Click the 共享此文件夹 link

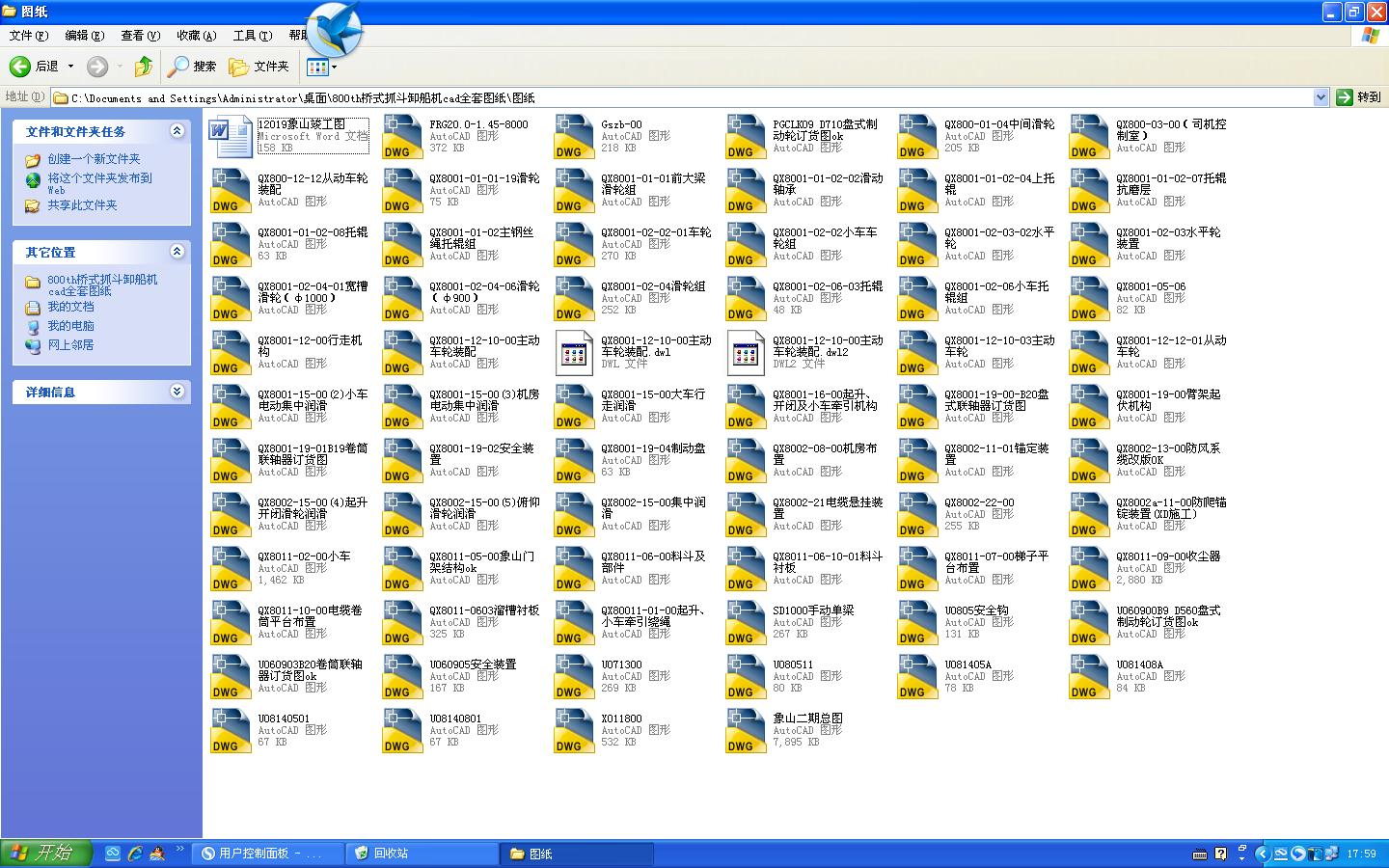(x=82, y=205)
